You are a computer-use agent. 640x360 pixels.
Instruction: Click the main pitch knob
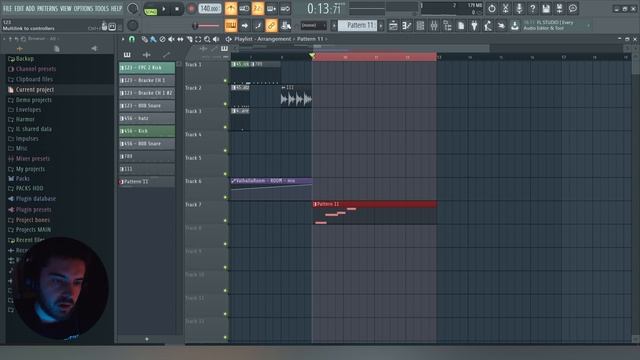(x=133, y=26)
